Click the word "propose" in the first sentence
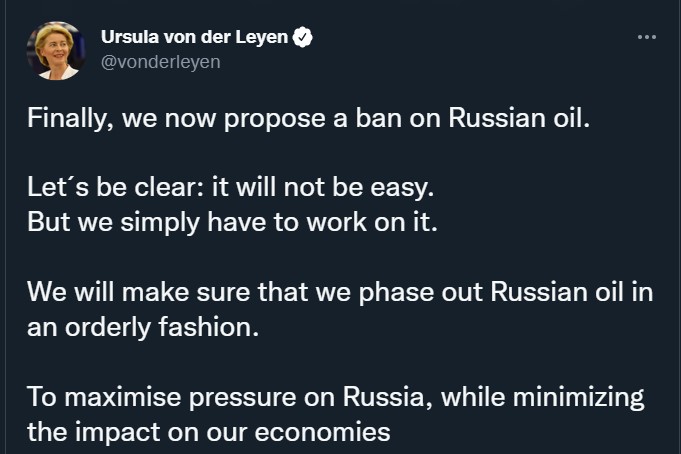 tap(274, 120)
